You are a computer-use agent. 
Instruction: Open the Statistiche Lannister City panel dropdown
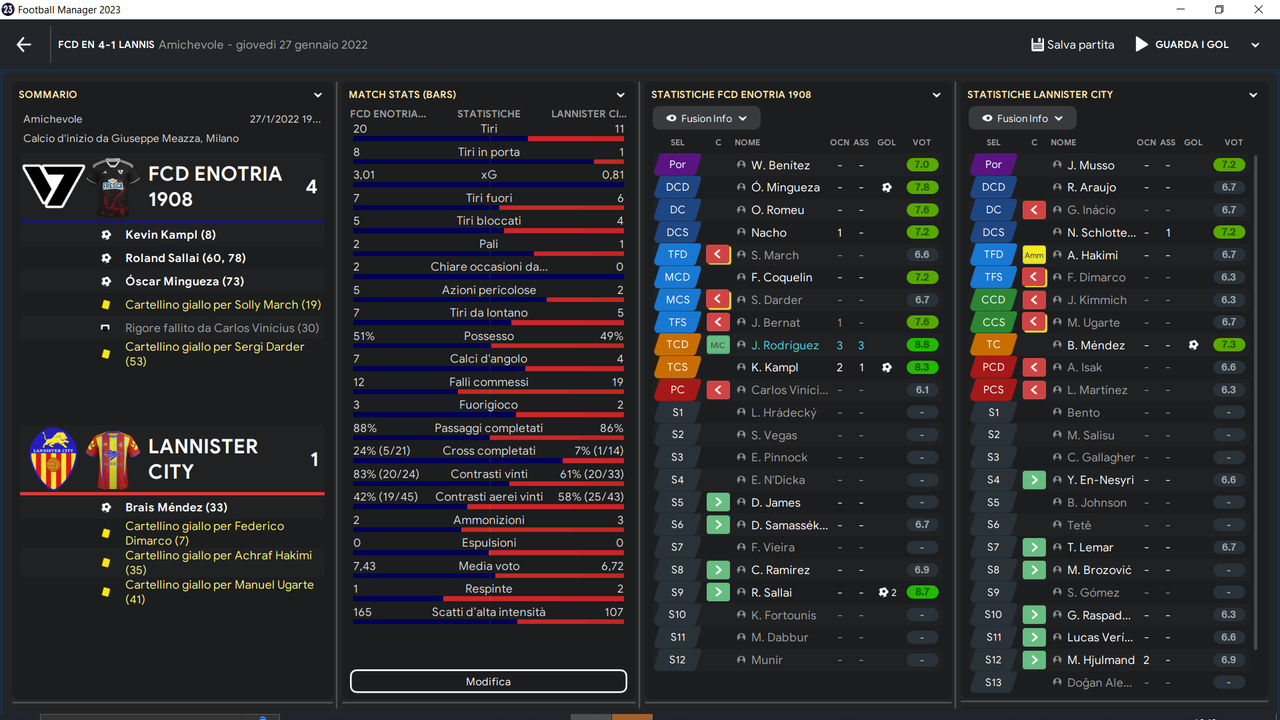pos(1253,95)
